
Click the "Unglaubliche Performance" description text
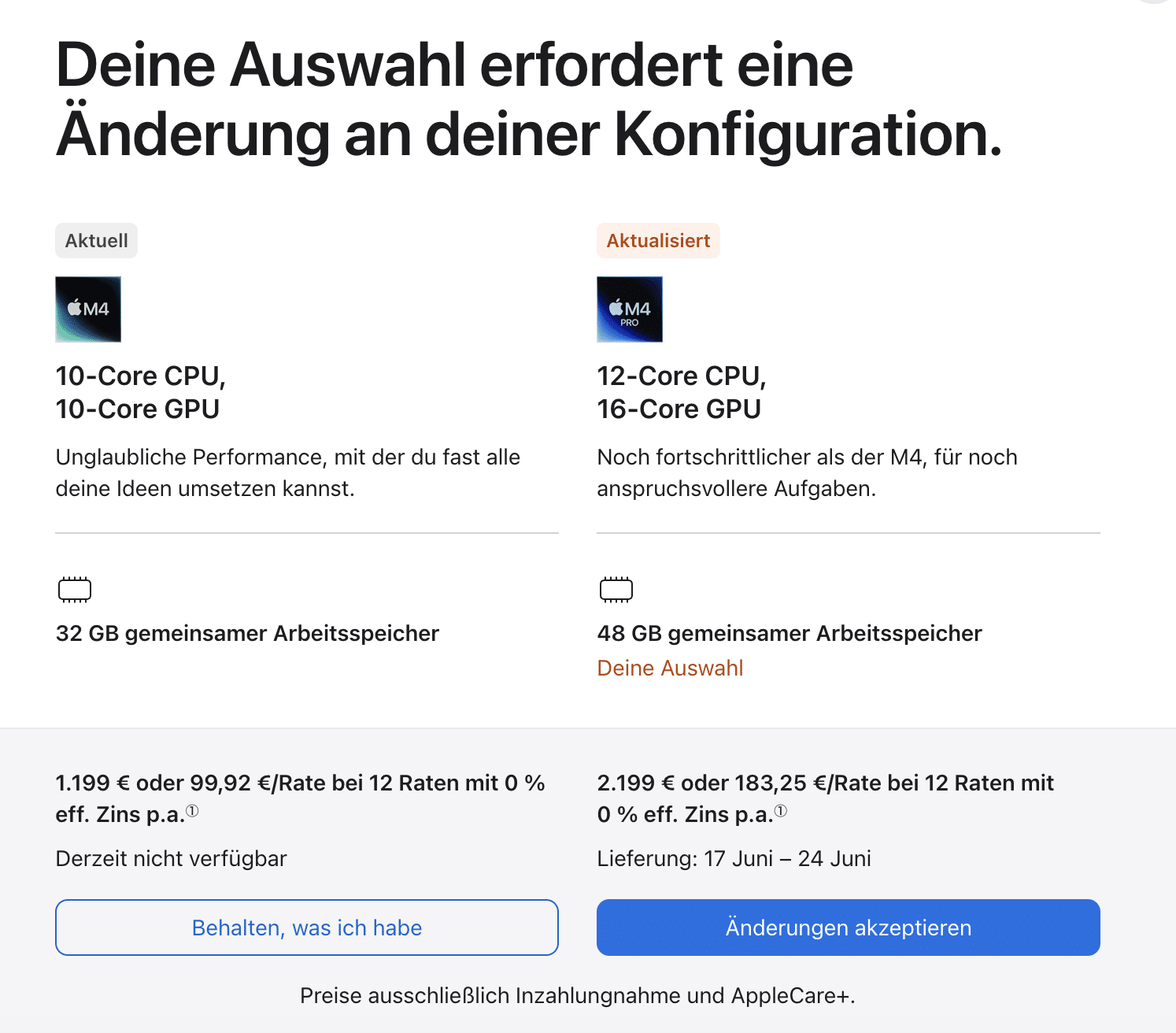(x=287, y=472)
